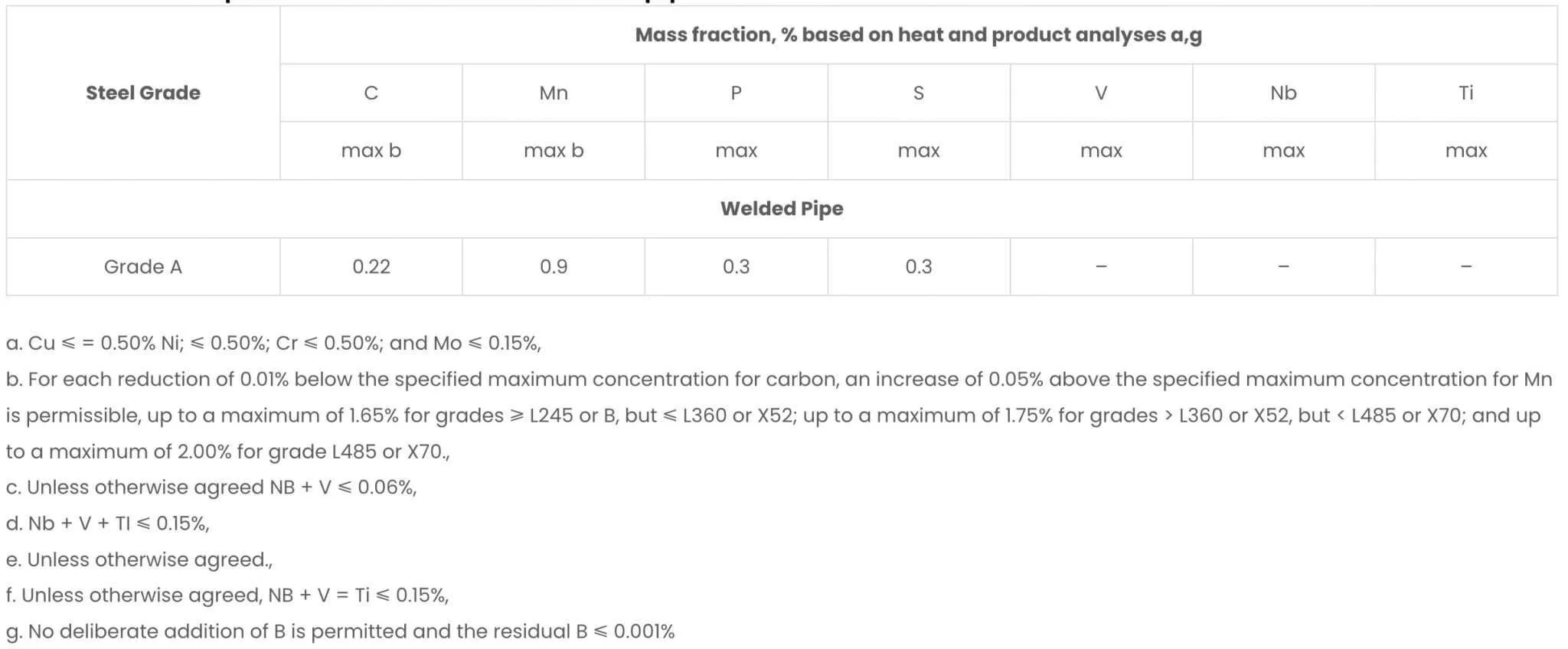Click footnote a about Cu limits
1568x649 pixels.
[273, 343]
